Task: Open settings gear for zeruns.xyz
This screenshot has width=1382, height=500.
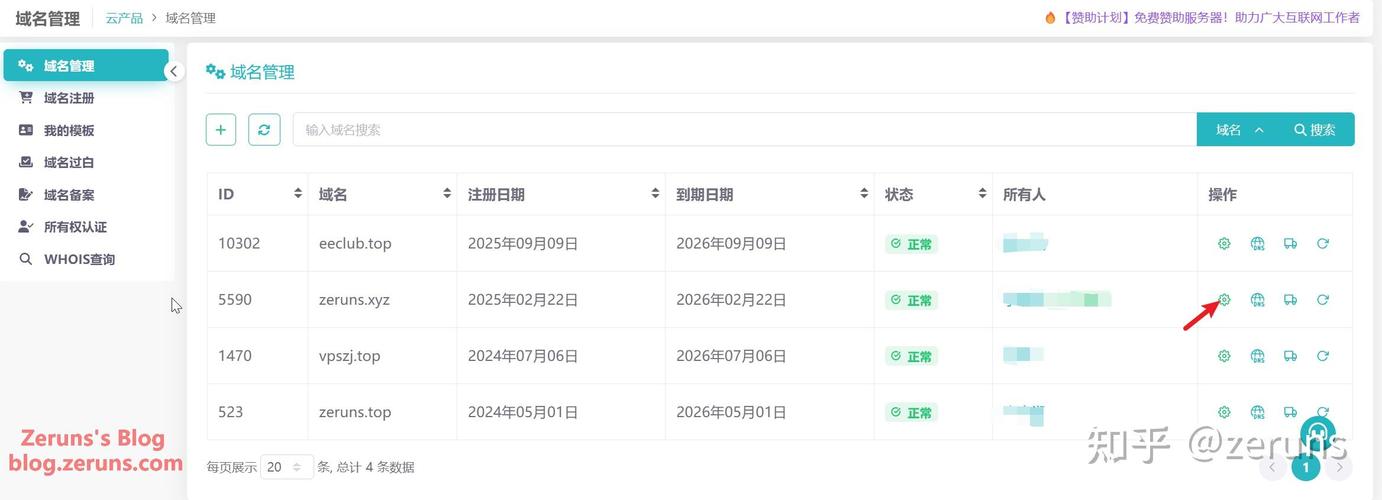Action: 1224,299
